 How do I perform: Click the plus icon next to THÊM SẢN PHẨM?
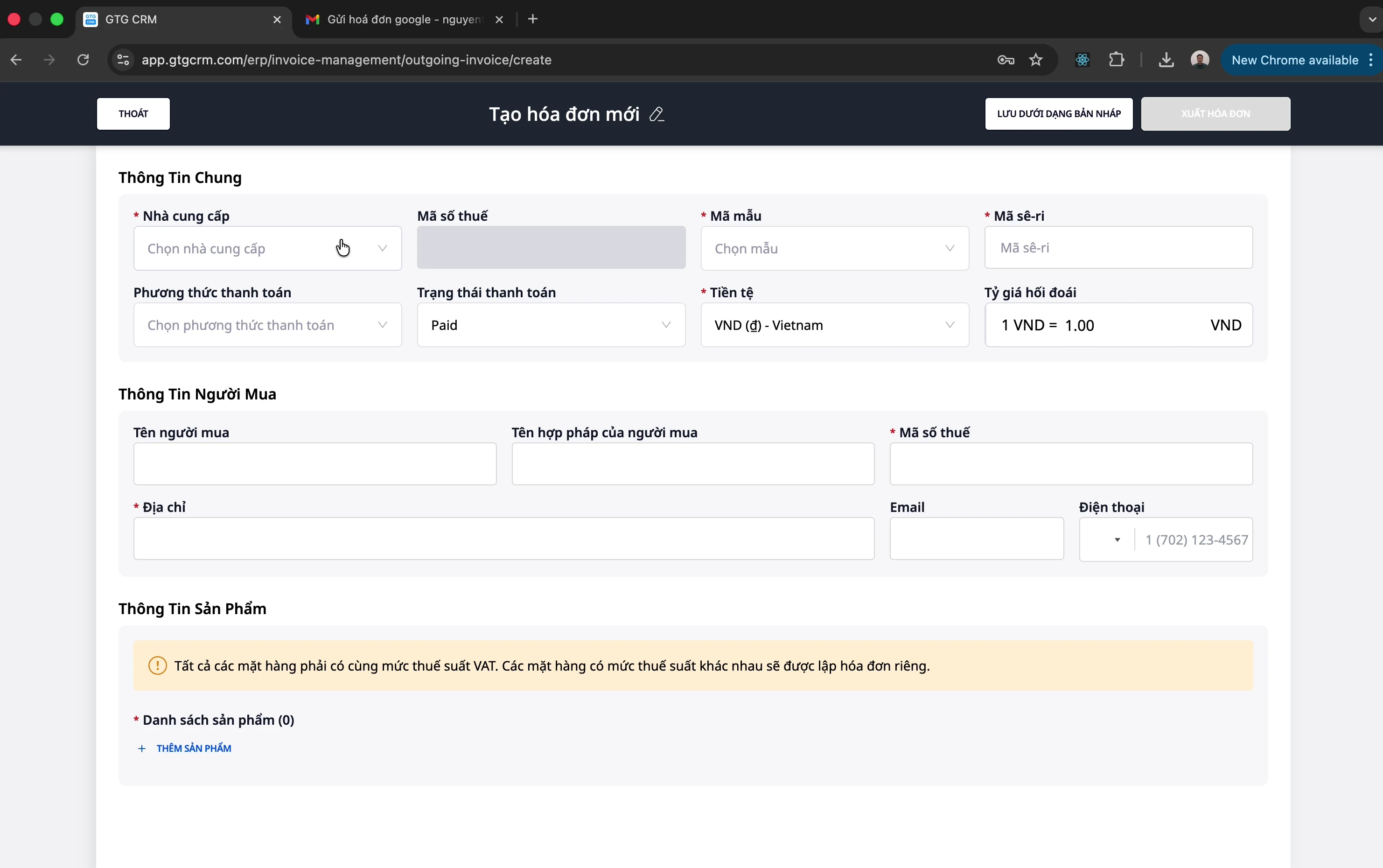pos(141,748)
